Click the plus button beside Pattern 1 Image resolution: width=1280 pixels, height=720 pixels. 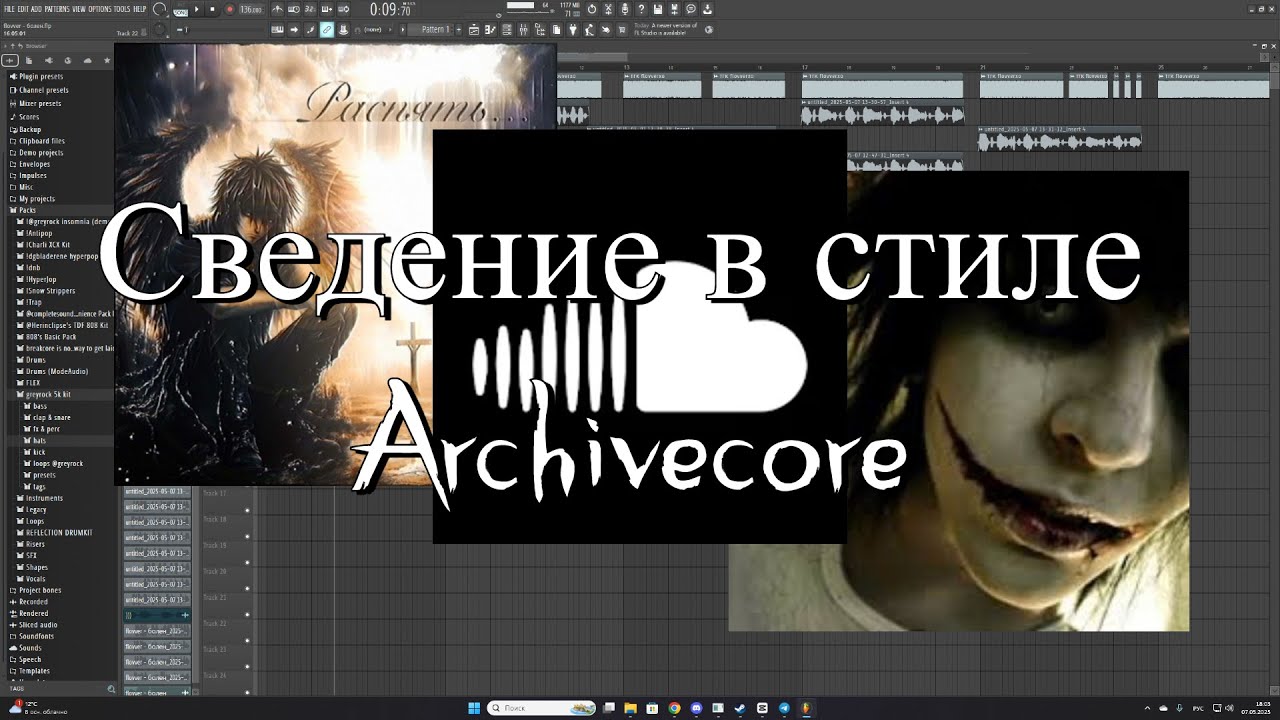tap(459, 29)
